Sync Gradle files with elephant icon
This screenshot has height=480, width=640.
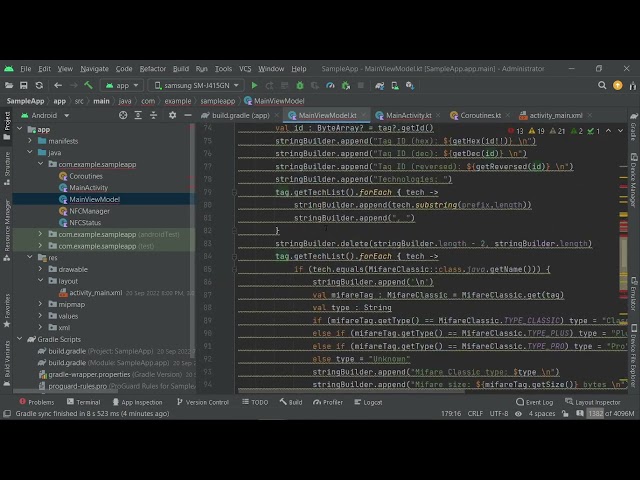(380, 85)
